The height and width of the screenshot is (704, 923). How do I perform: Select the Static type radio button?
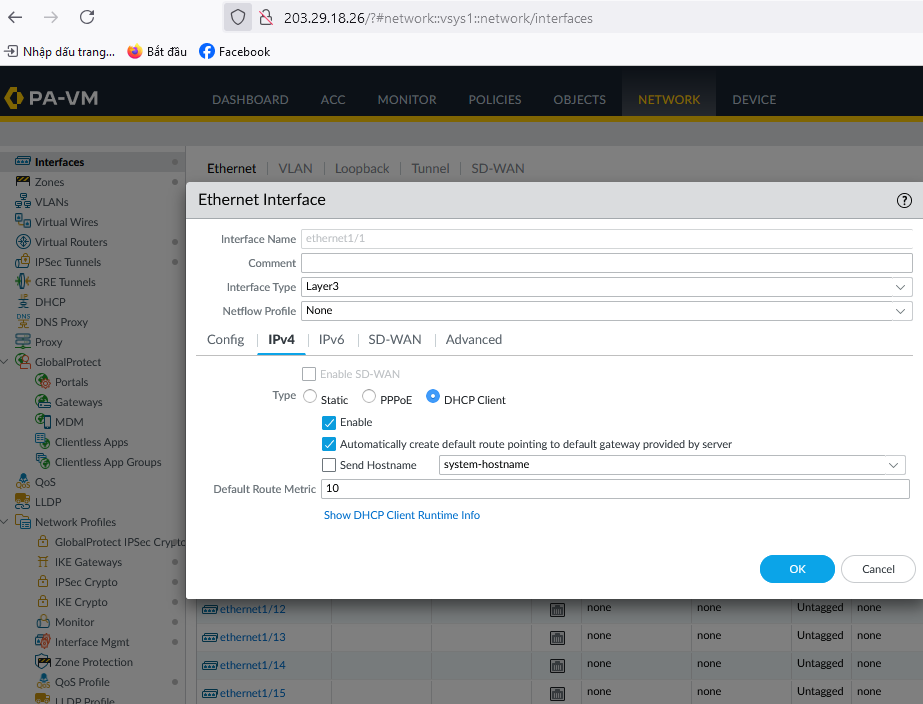click(310, 397)
